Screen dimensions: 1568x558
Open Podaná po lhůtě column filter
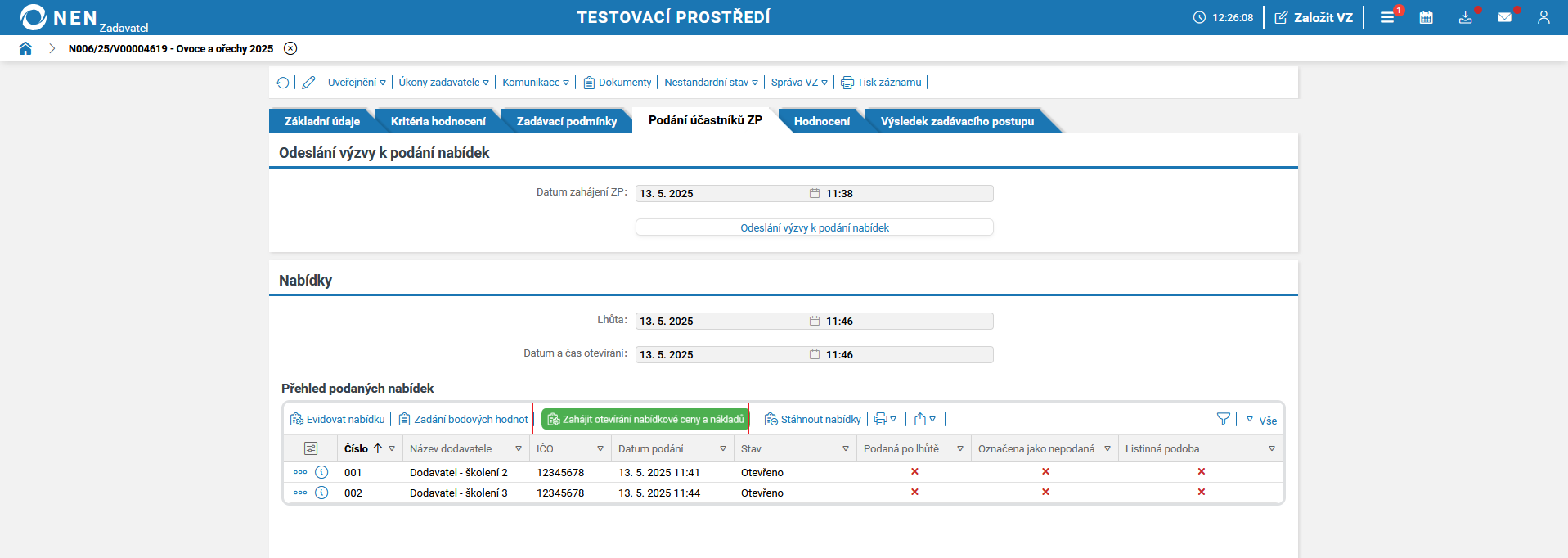[960, 448]
